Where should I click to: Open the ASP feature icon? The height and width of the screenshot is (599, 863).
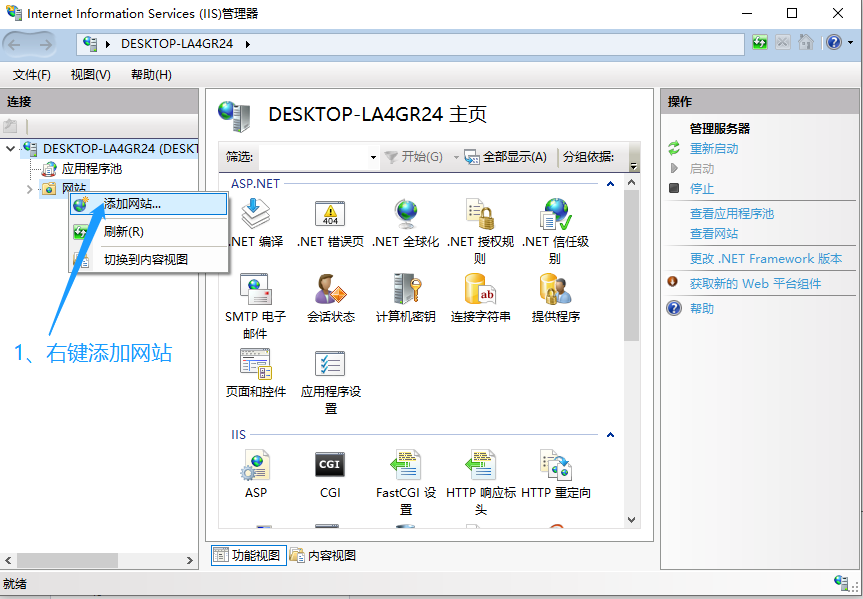click(256, 466)
